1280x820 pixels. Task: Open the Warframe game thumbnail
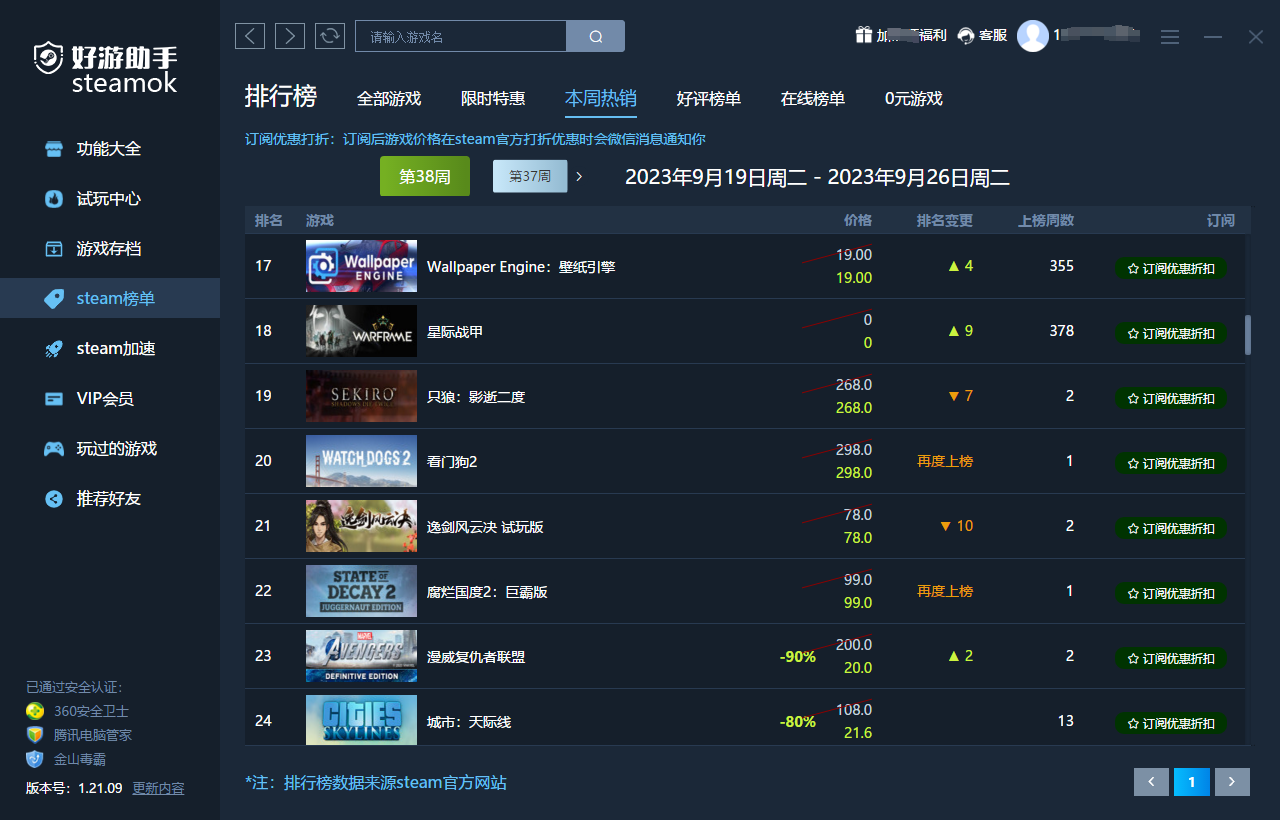coord(361,331)
